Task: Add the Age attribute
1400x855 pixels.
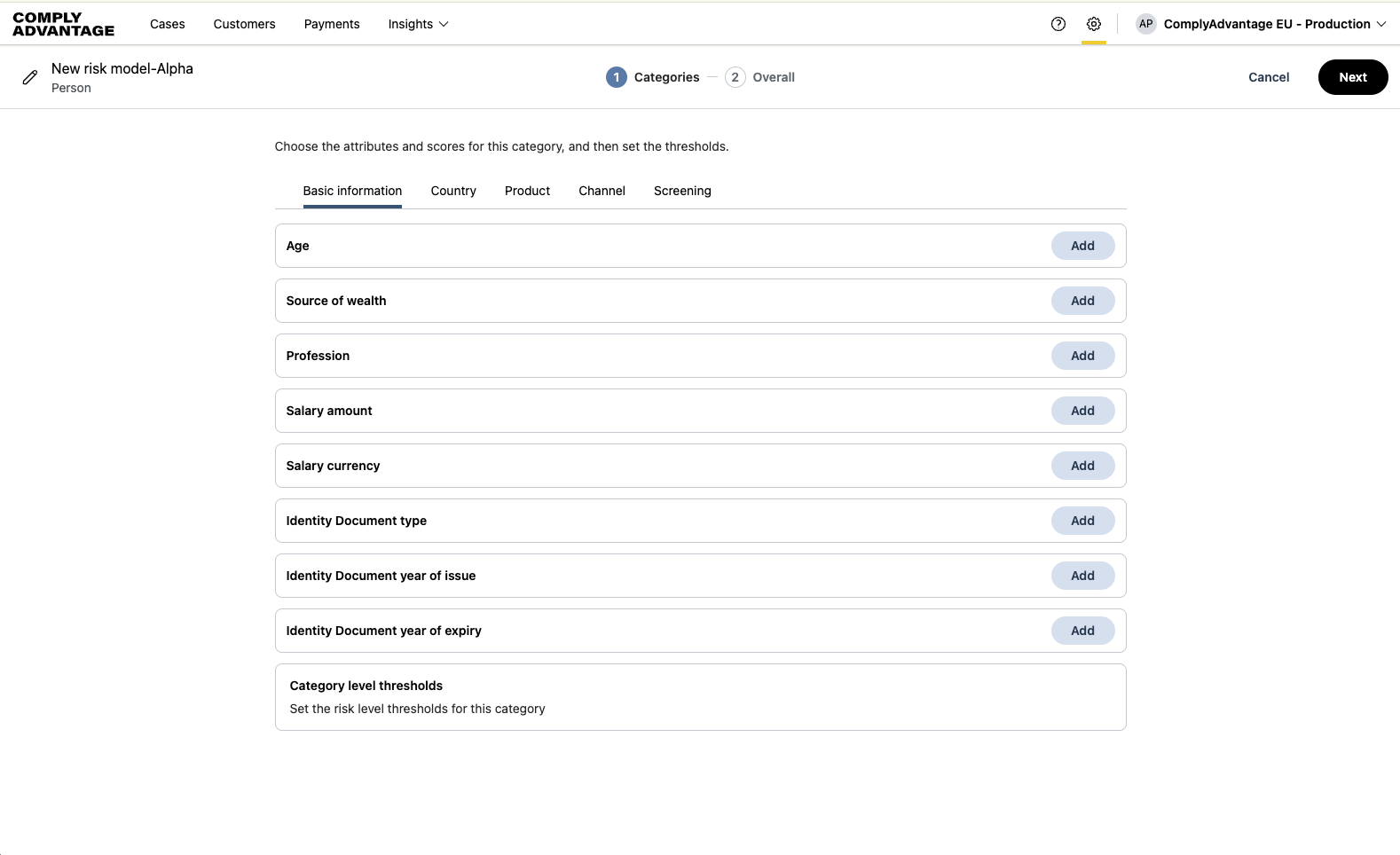Action: click(x=1082, y=246)
